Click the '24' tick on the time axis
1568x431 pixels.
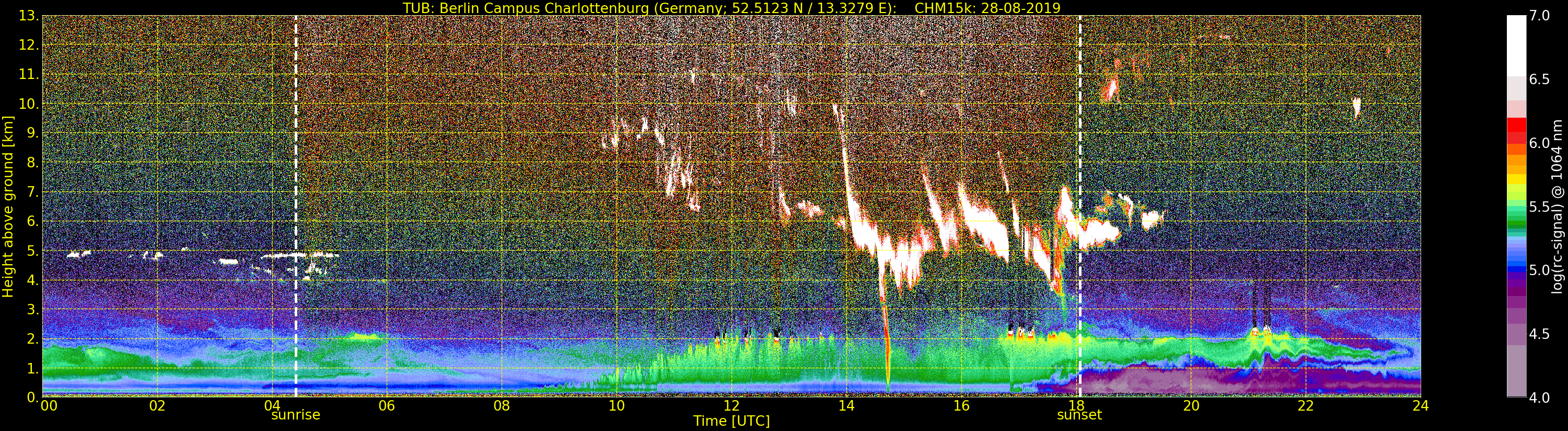(x=1421, y=406)
